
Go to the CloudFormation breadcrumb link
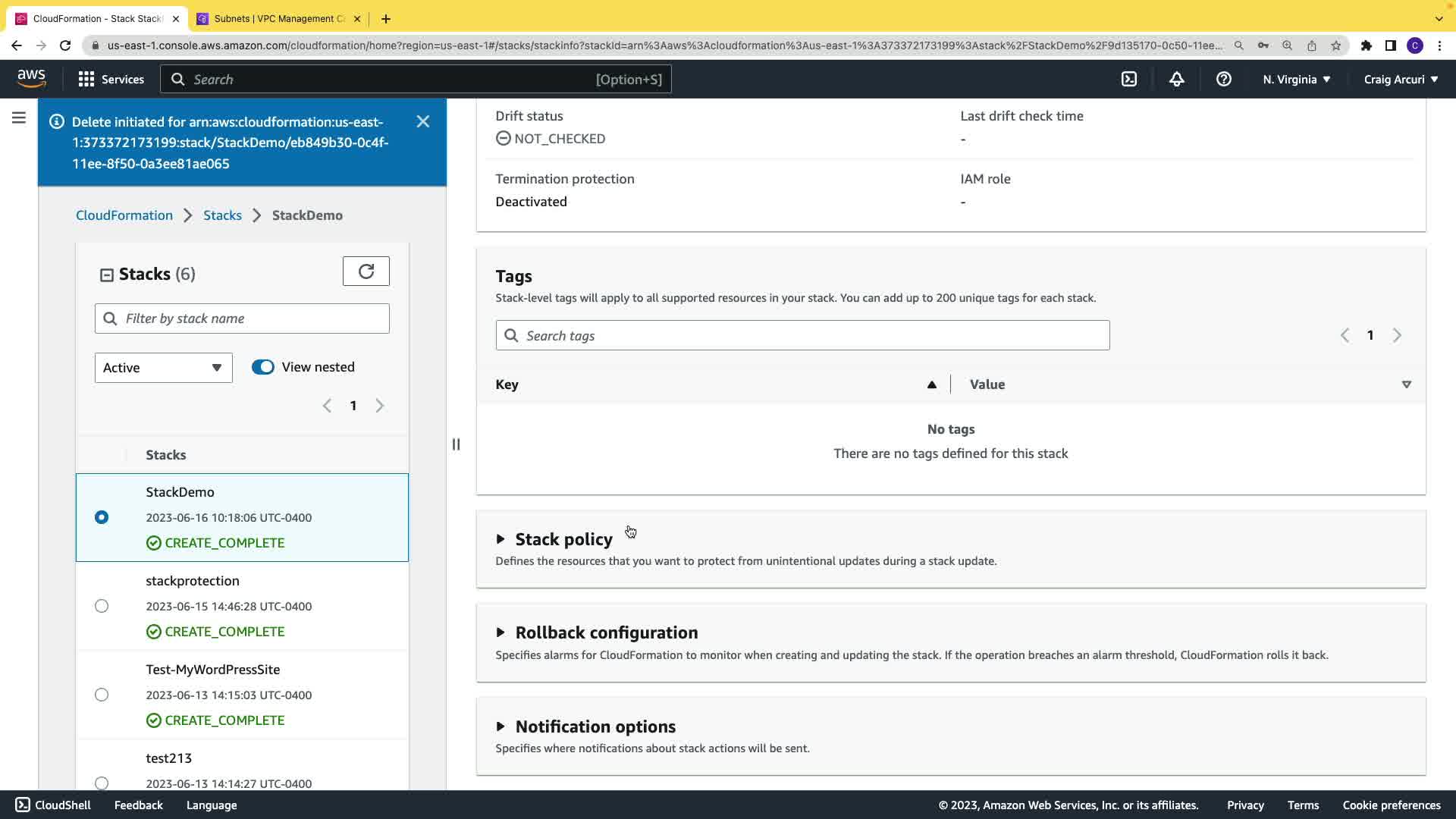[x=124, y=215]
